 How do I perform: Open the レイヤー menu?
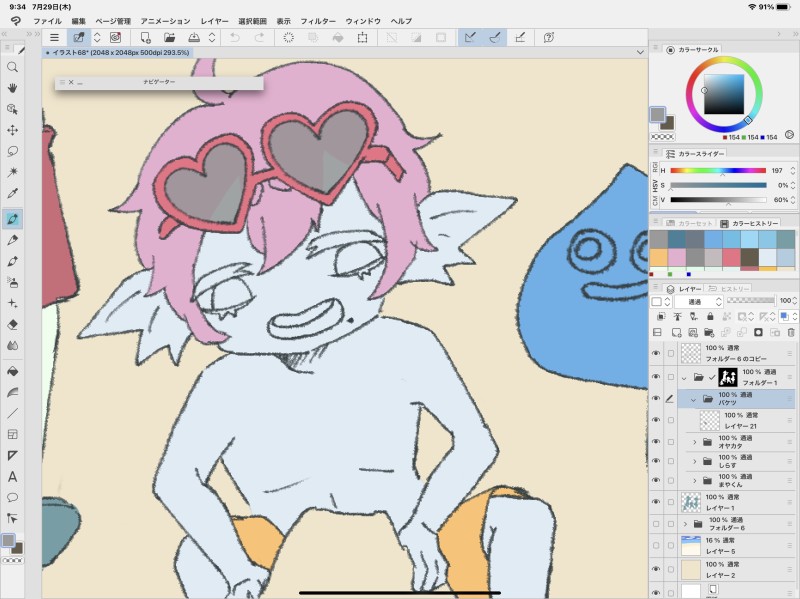[x=214, y=21]
